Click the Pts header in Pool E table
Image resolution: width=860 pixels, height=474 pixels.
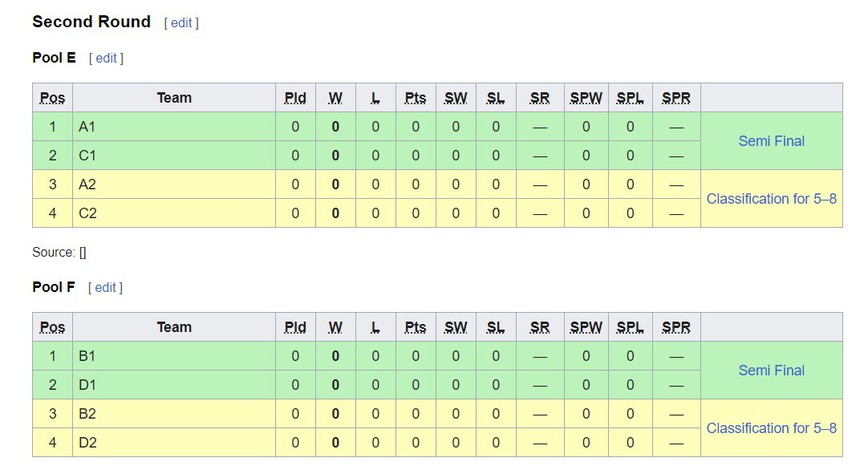click(416, 98)
